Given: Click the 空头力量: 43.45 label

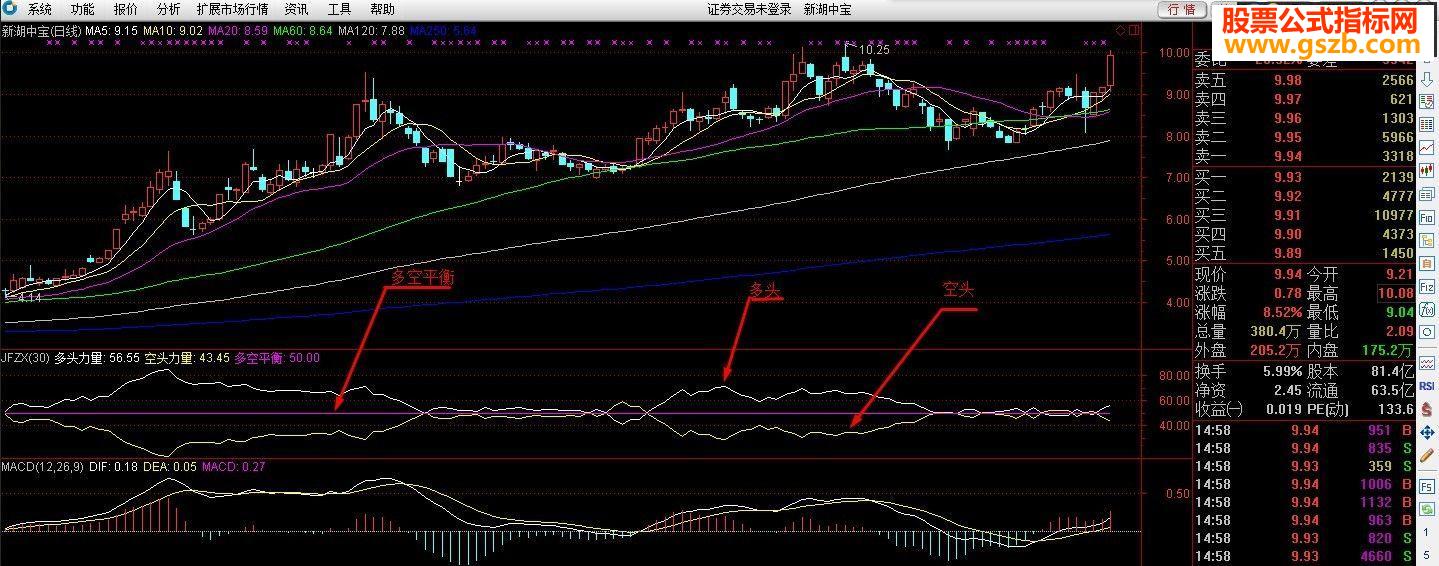Looking at the screenshot, I should (x=187, y=357).
